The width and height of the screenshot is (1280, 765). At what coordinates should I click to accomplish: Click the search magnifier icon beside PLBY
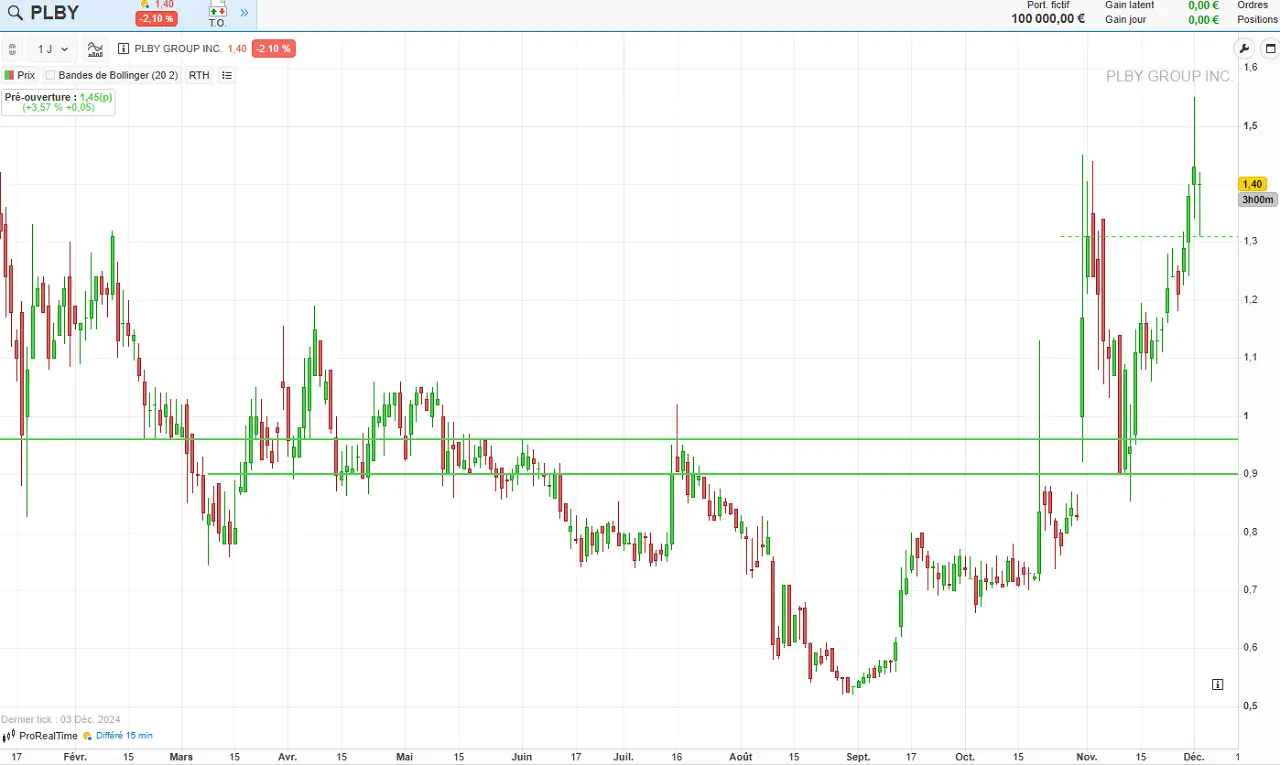(x=15, y=13)
